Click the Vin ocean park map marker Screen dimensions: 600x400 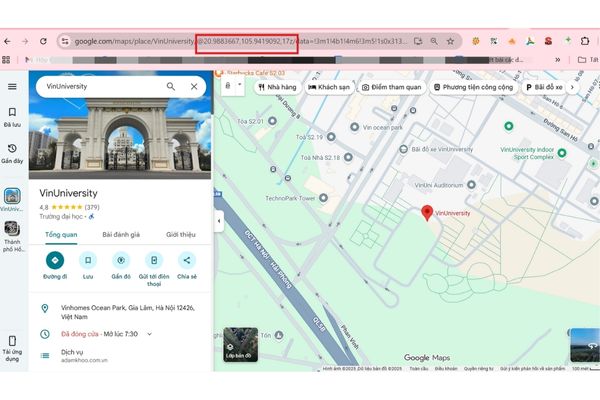(355, 127)
